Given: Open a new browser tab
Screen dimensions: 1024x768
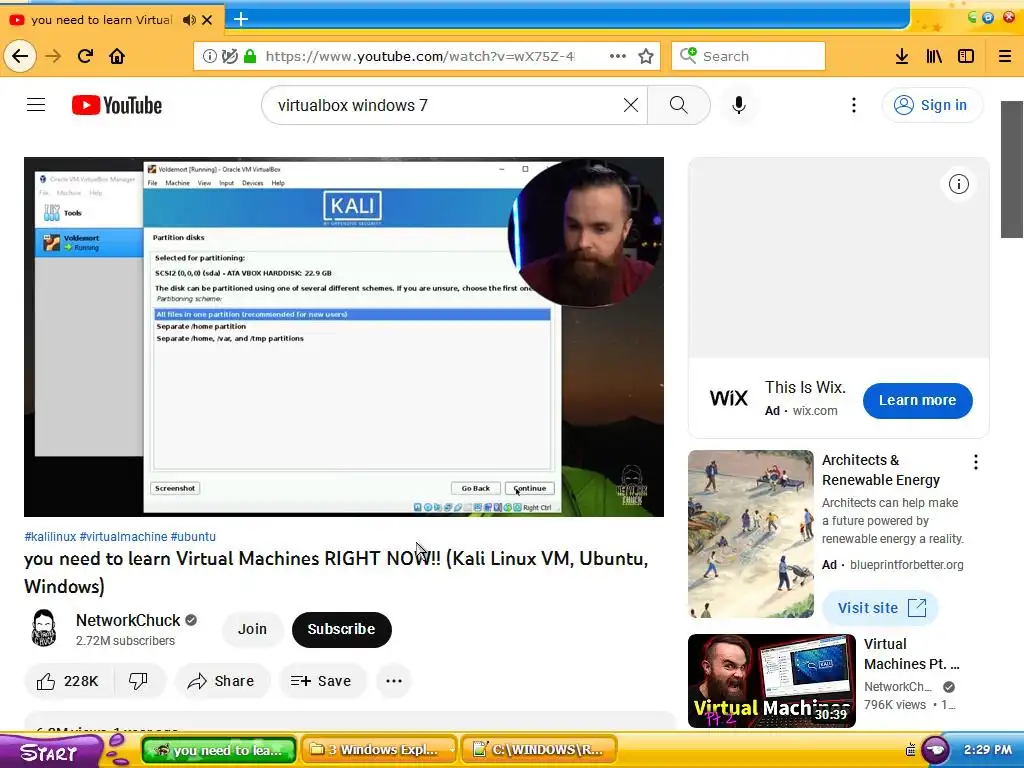Looking at the screenshot, I should [x=241, y=19].
